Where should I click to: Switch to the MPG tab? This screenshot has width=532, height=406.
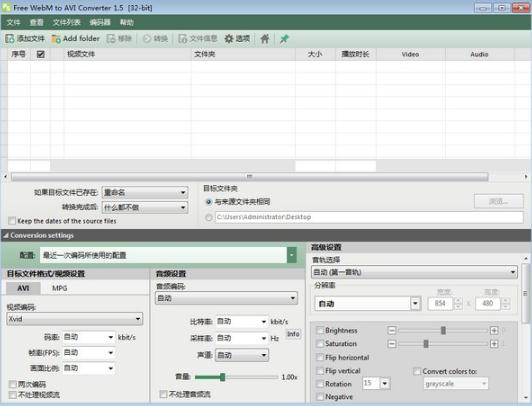coord(59,288)
